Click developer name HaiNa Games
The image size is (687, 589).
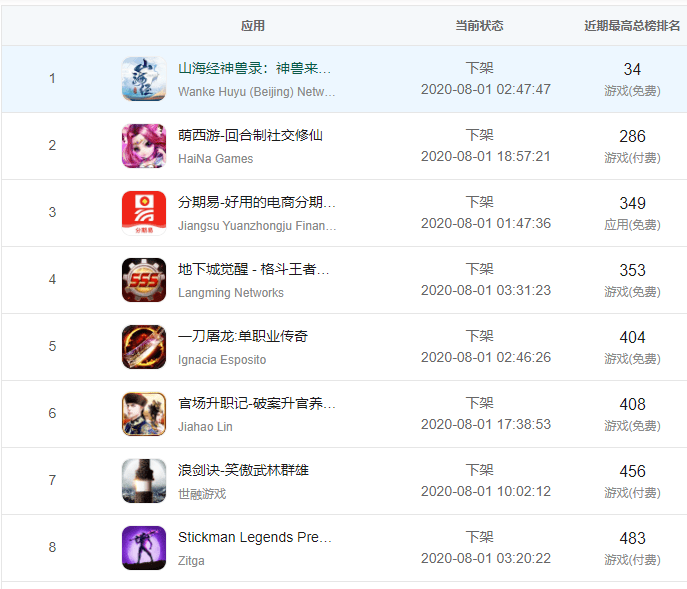[x=215, y=158]
